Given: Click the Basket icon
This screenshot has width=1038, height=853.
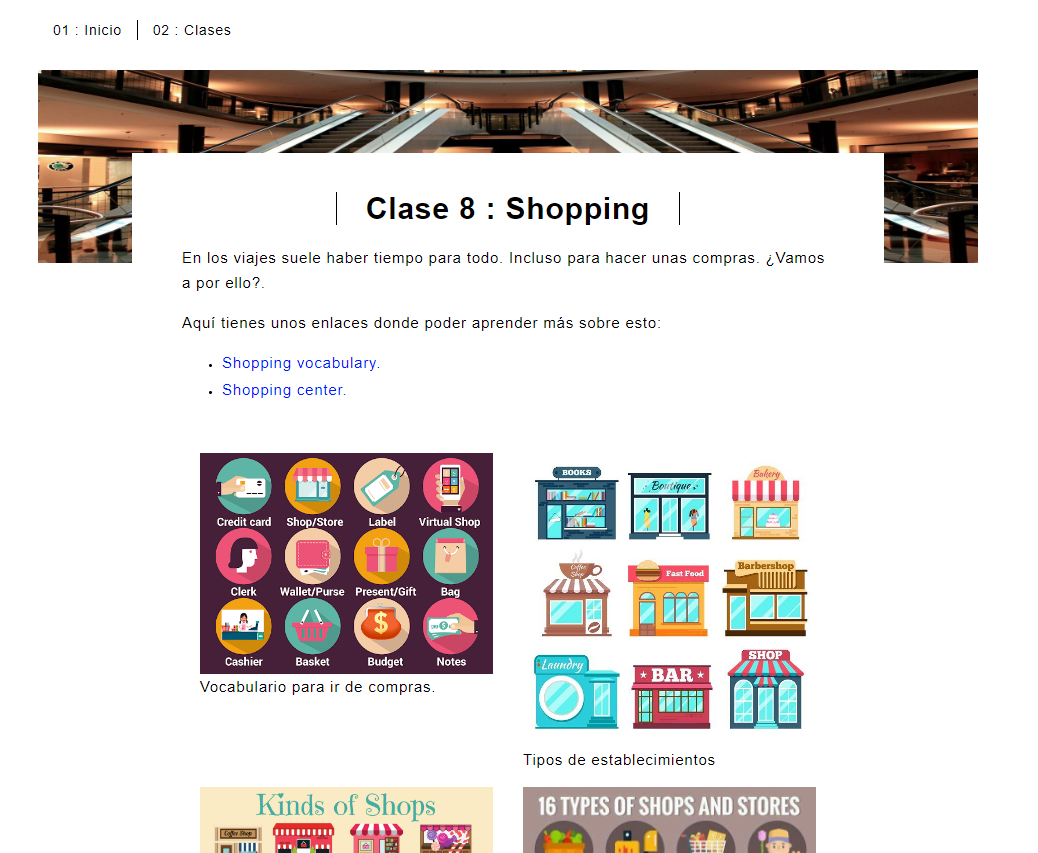Looking at the screenshot, I should pyautogui.click(x=312, y=626).
